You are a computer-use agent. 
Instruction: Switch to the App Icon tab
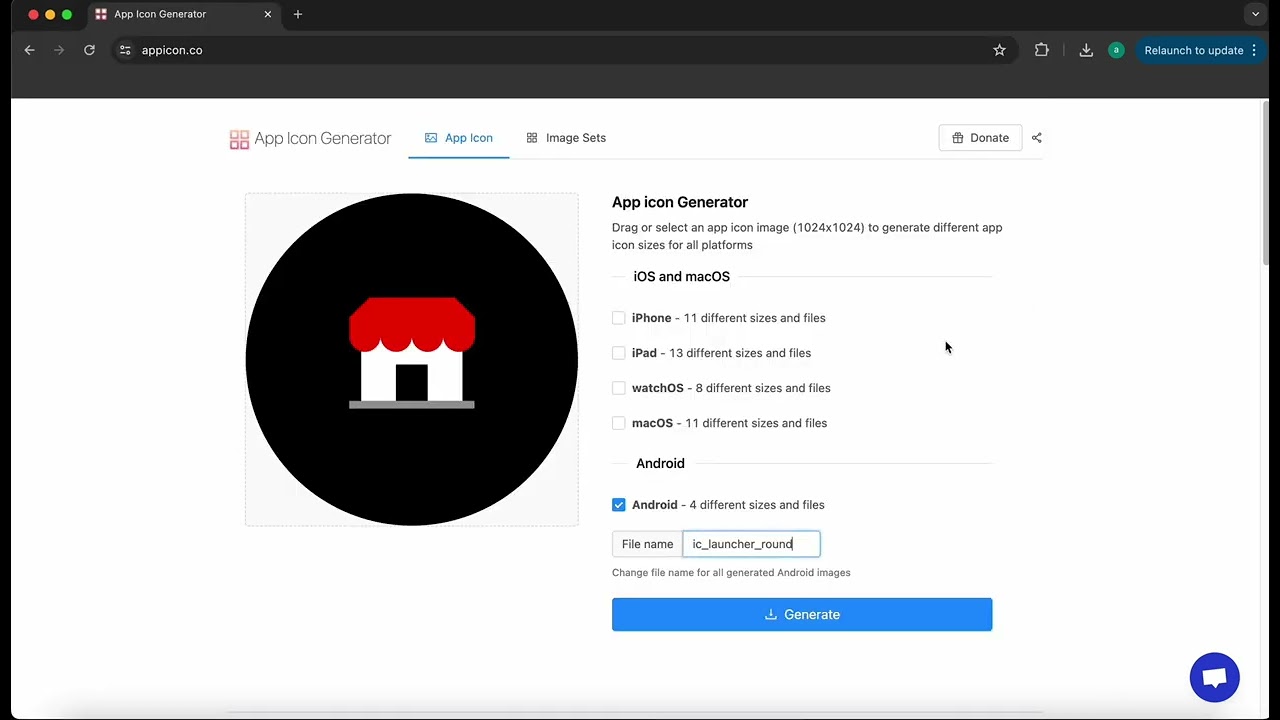pos(459,138)
